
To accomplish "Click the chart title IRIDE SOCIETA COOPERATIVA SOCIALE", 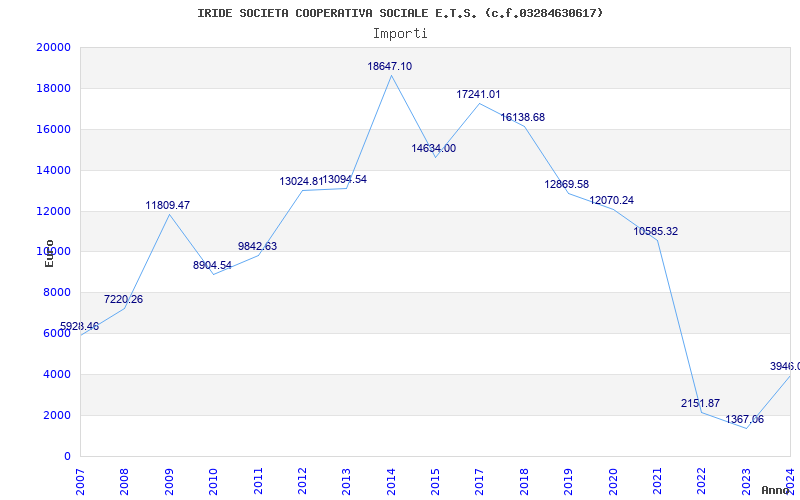I will click(400, 13).
